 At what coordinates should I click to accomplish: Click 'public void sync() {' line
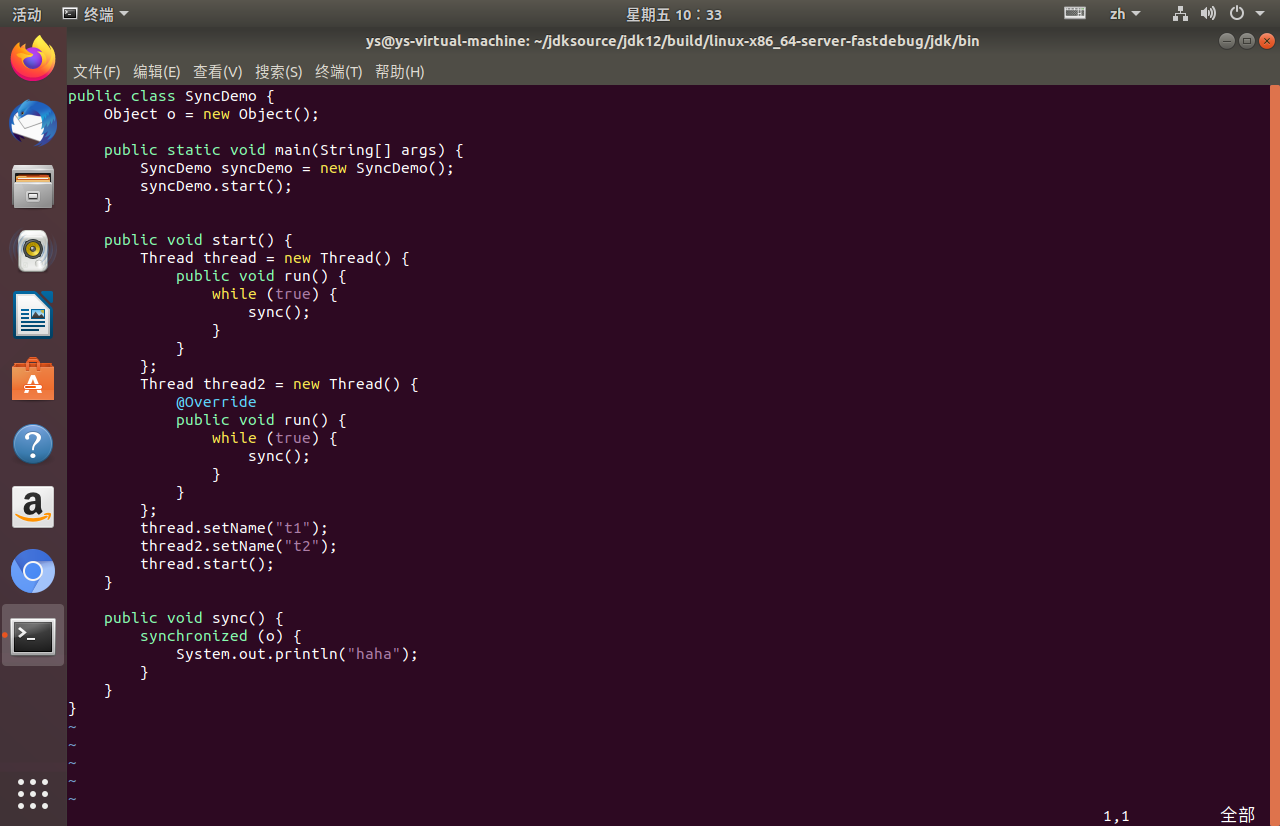(194, 618)
